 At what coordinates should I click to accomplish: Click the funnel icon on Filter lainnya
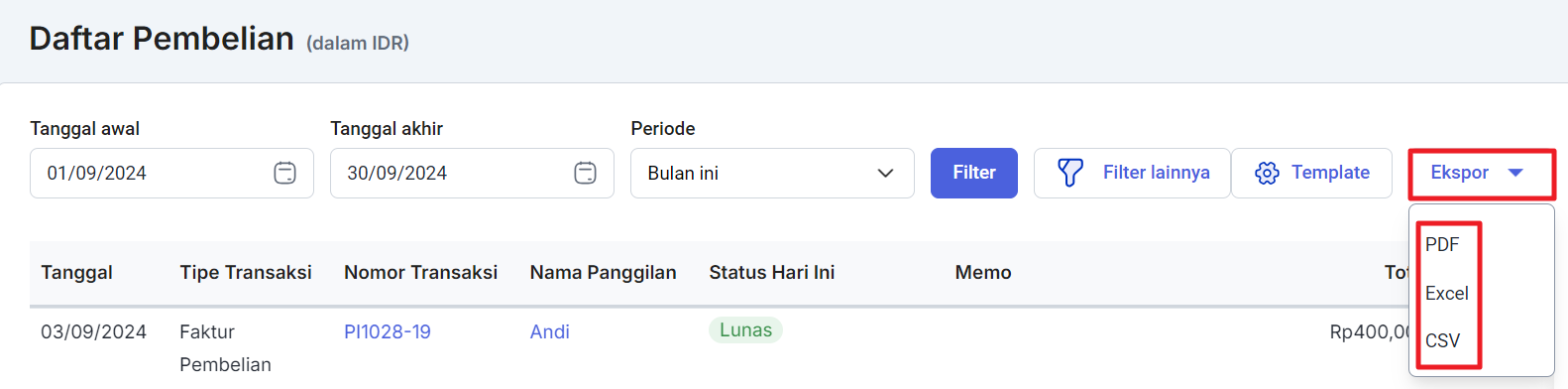point(1070,173)
